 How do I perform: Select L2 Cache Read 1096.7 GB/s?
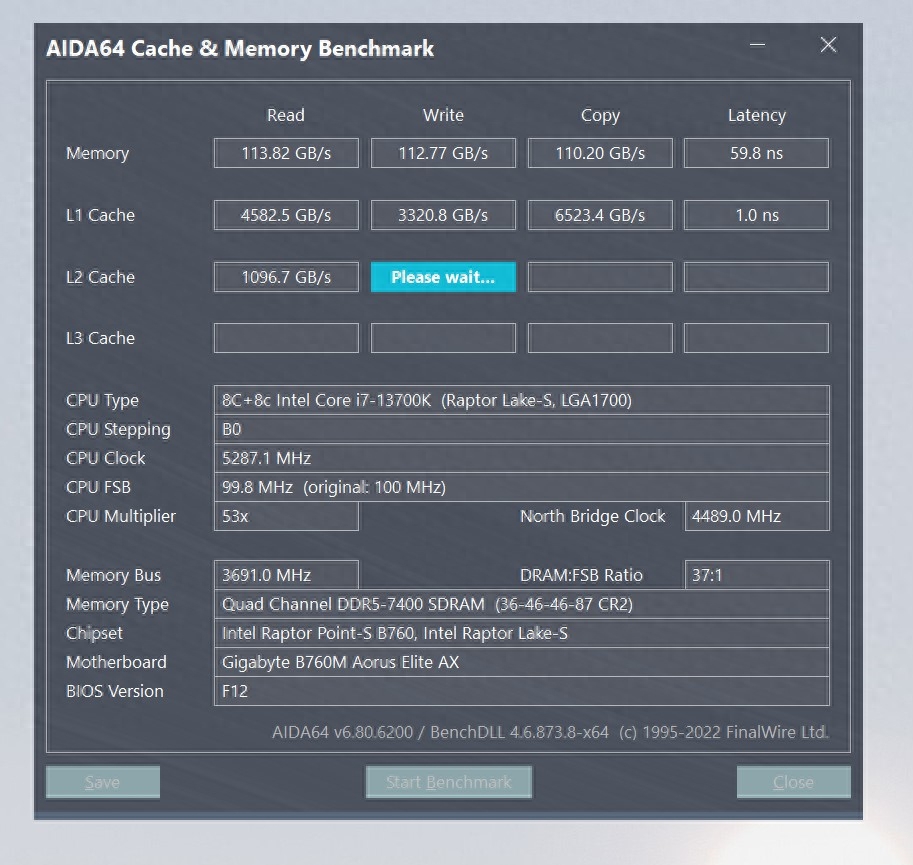tap(286, 277)
